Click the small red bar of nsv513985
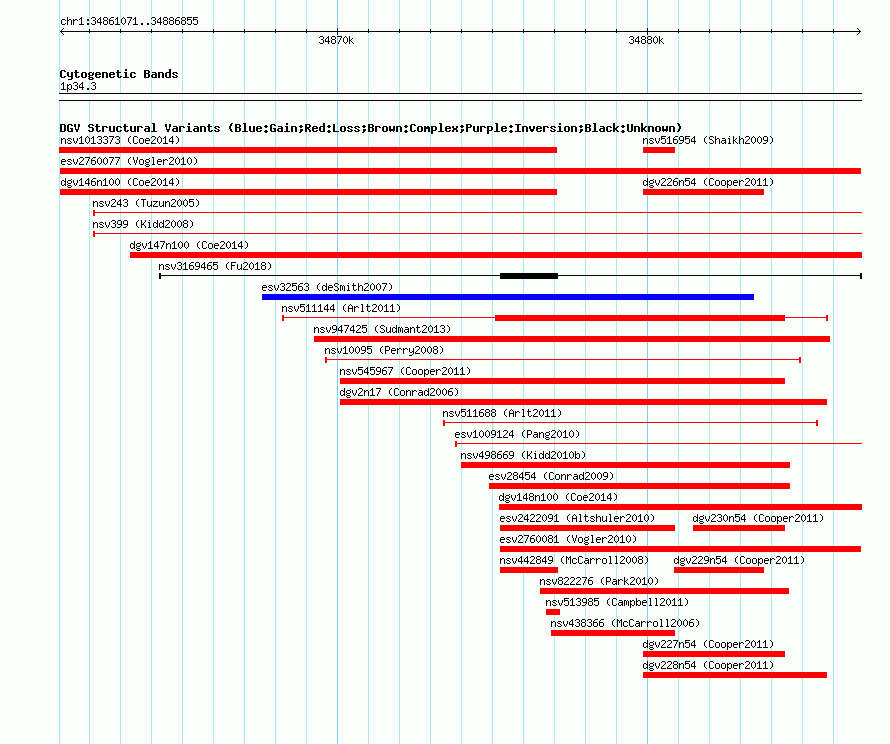The width and height of the screenshot is (890, 744). pos(553,612)
